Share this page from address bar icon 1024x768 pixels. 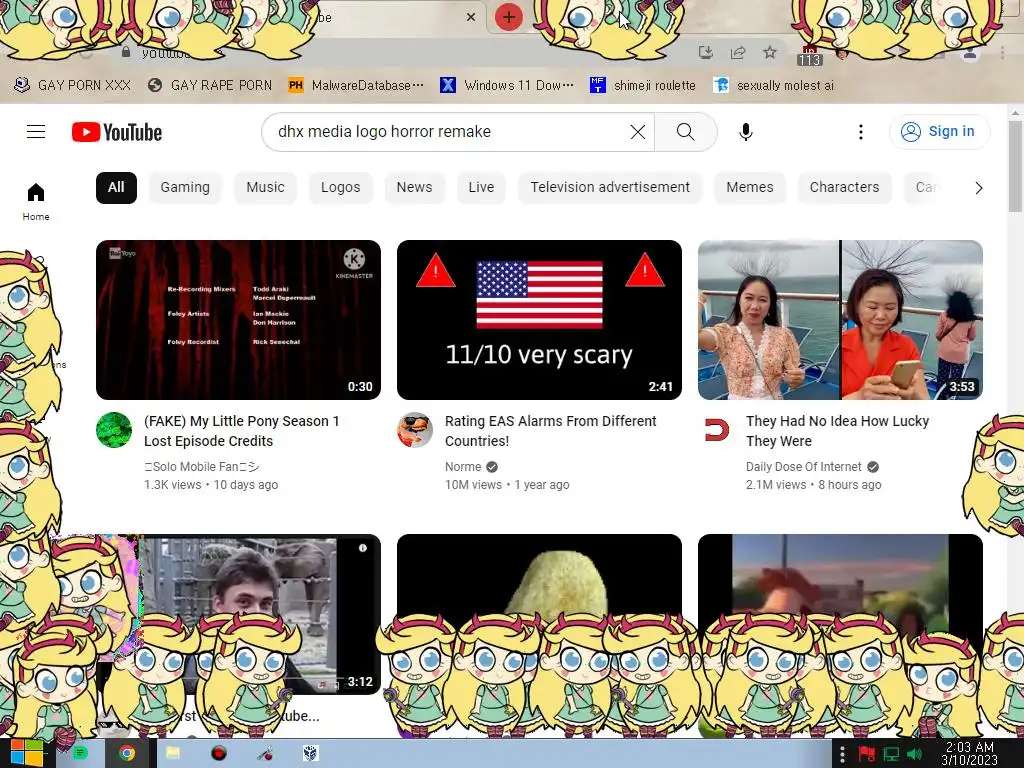point(738,53)
